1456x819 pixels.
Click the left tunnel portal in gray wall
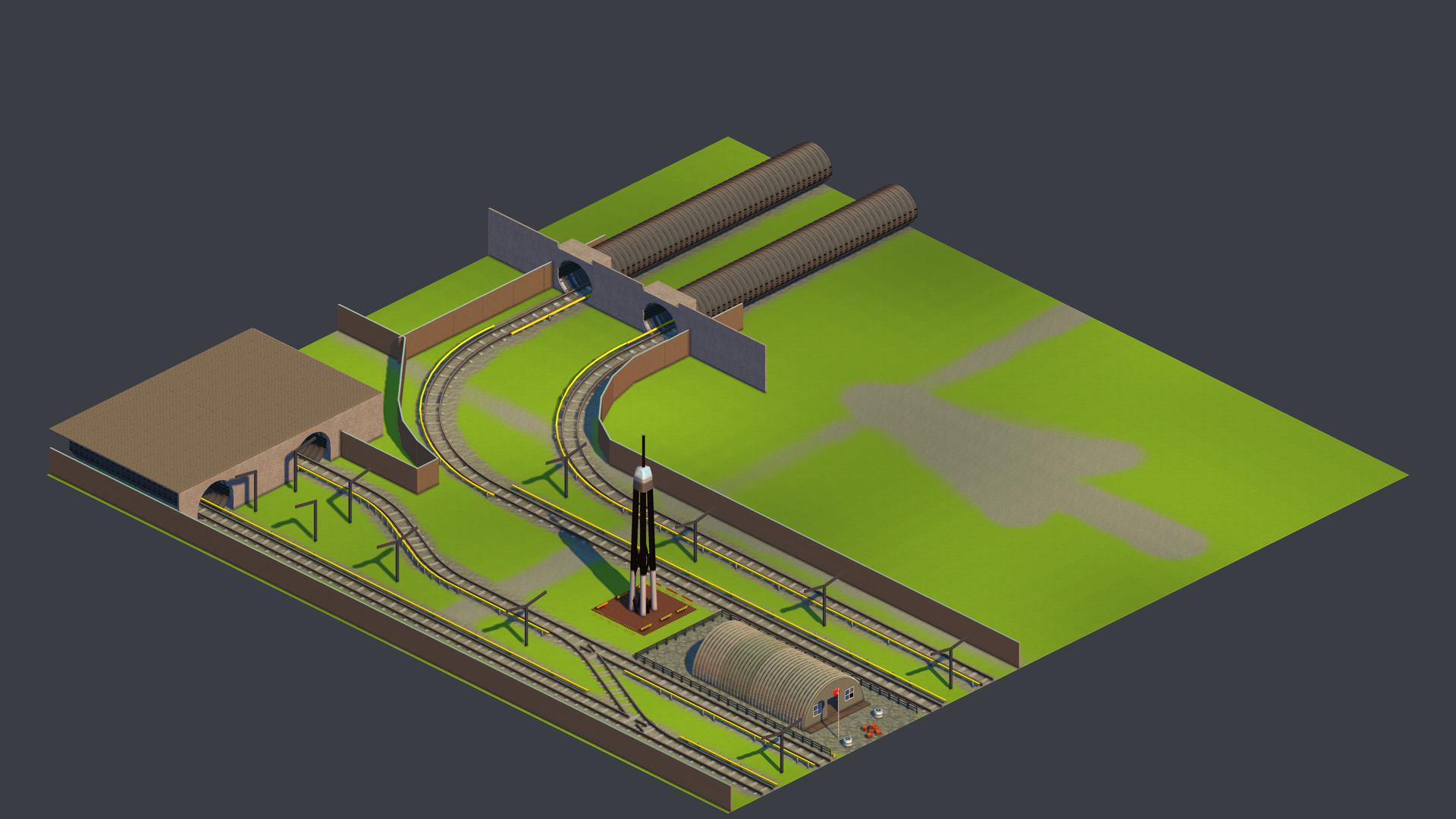(x=574, y=277)
